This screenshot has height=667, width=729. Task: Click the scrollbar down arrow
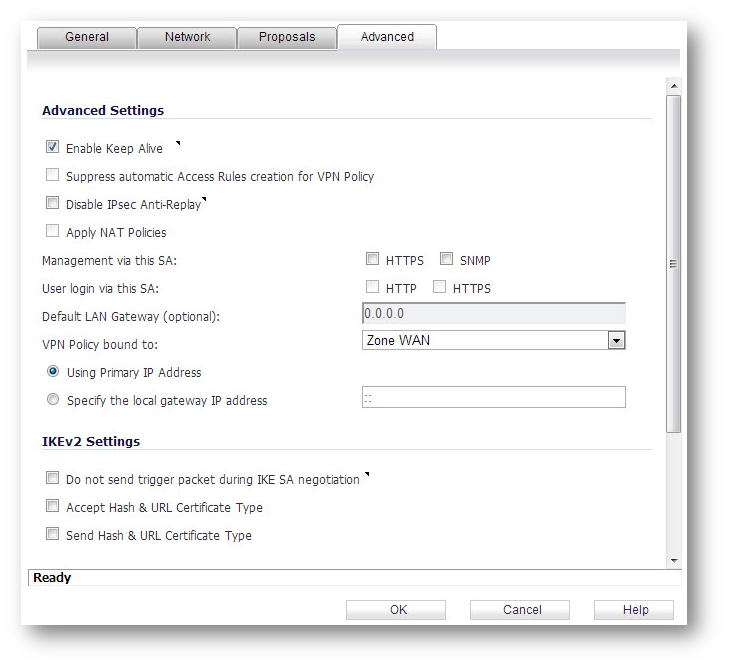click(674, 561)
